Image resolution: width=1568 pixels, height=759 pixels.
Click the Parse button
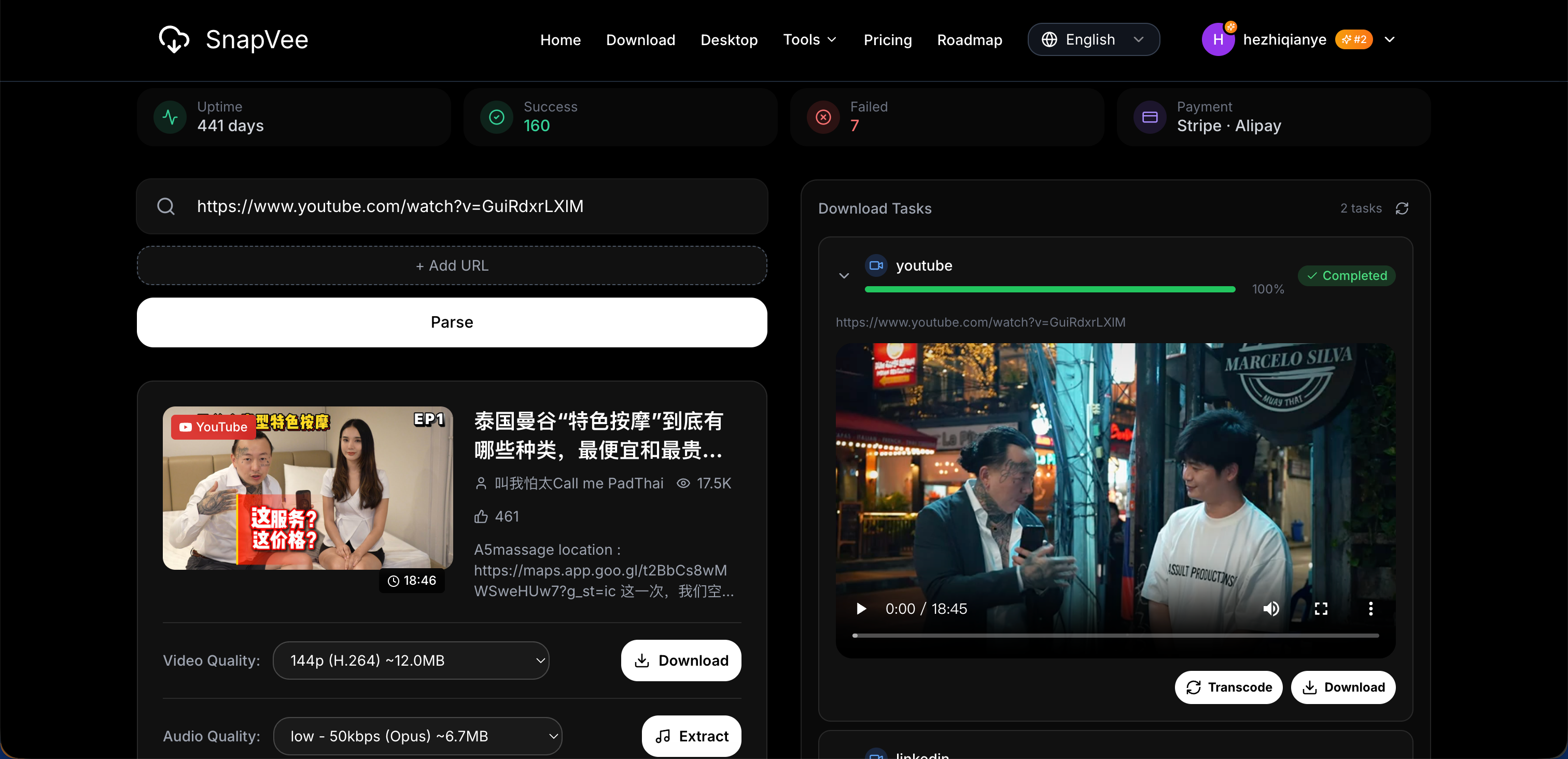[451, 322]
